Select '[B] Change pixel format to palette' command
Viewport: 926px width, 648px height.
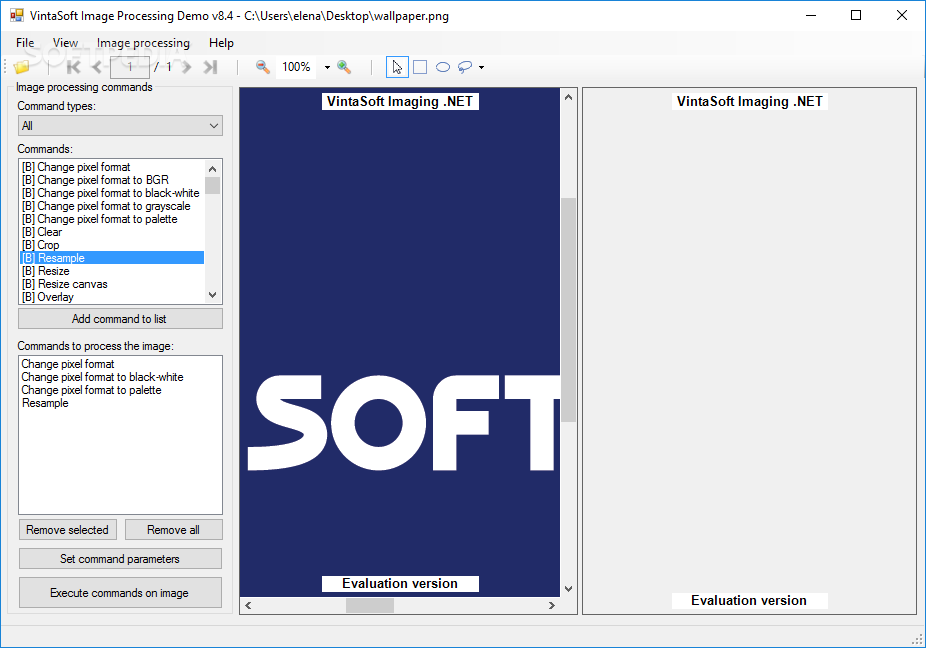click(112, 219)
